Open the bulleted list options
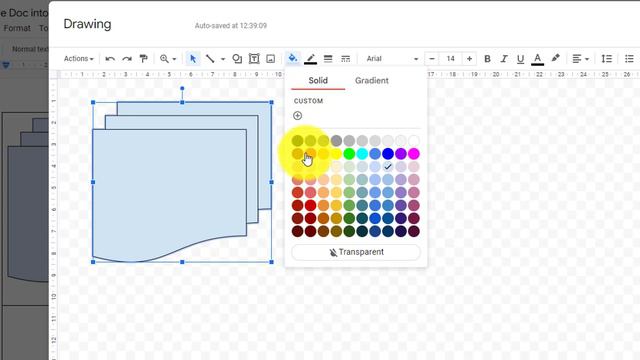The image size is (640, 360). coord(629,59)
